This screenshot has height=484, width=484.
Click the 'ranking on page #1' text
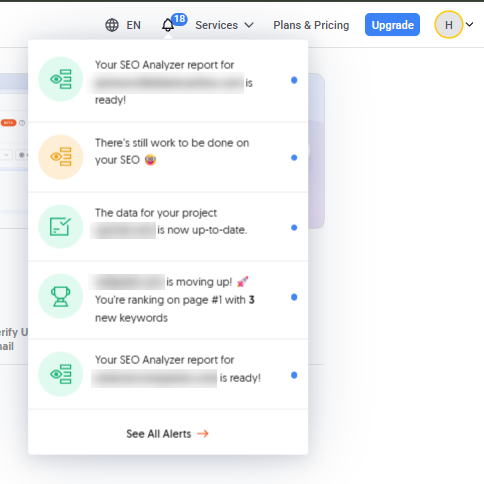(x=174, y=300)
